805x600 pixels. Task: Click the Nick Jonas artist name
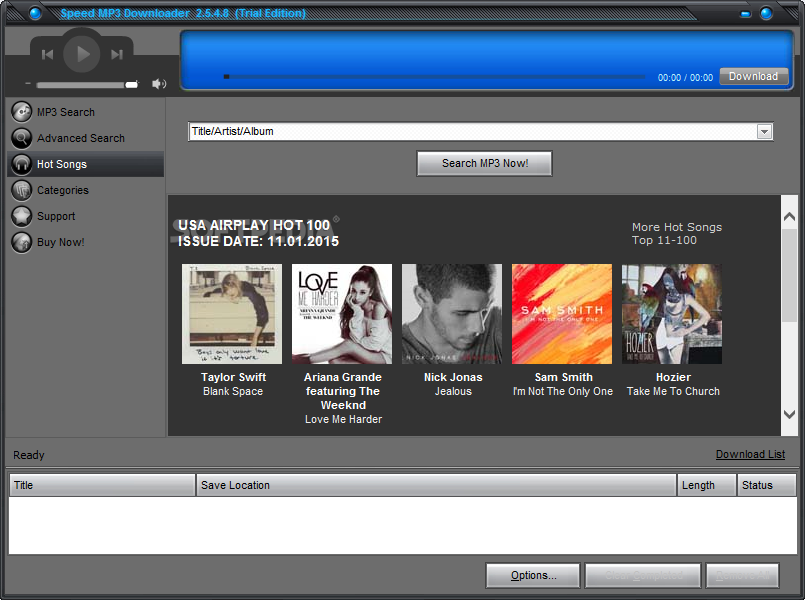pyautogui.click(x=453, y=377)
